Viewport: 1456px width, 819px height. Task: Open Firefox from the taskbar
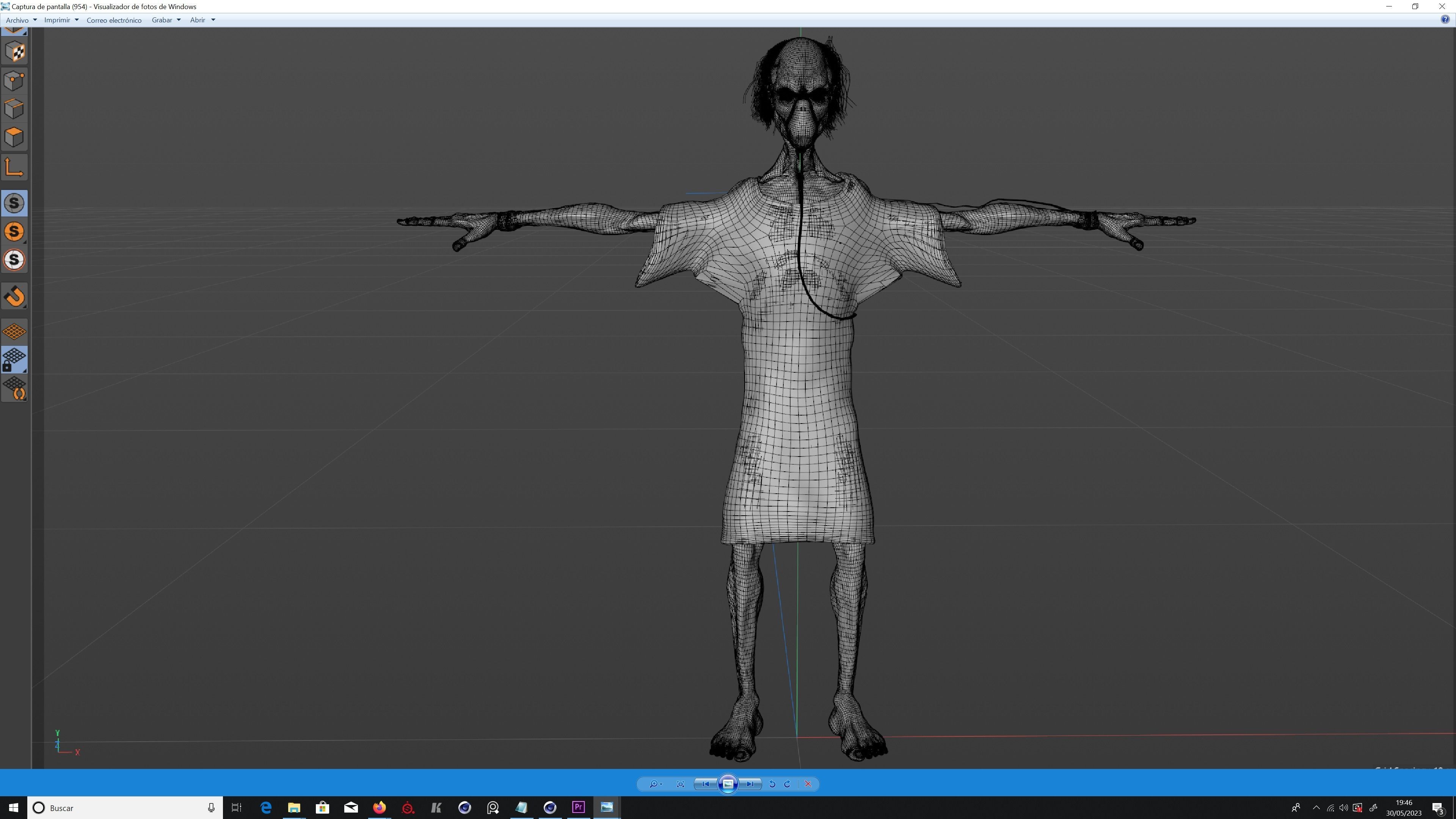(x=379, y=808)
